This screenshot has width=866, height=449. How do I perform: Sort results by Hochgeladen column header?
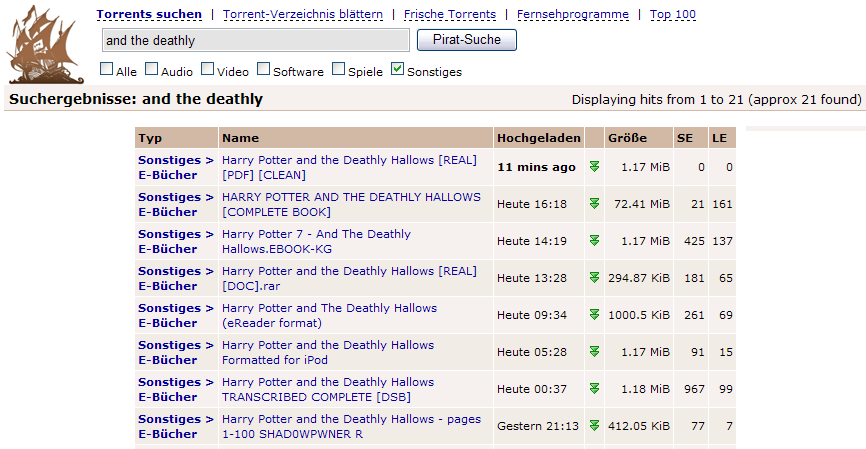(x=538, y=138)
